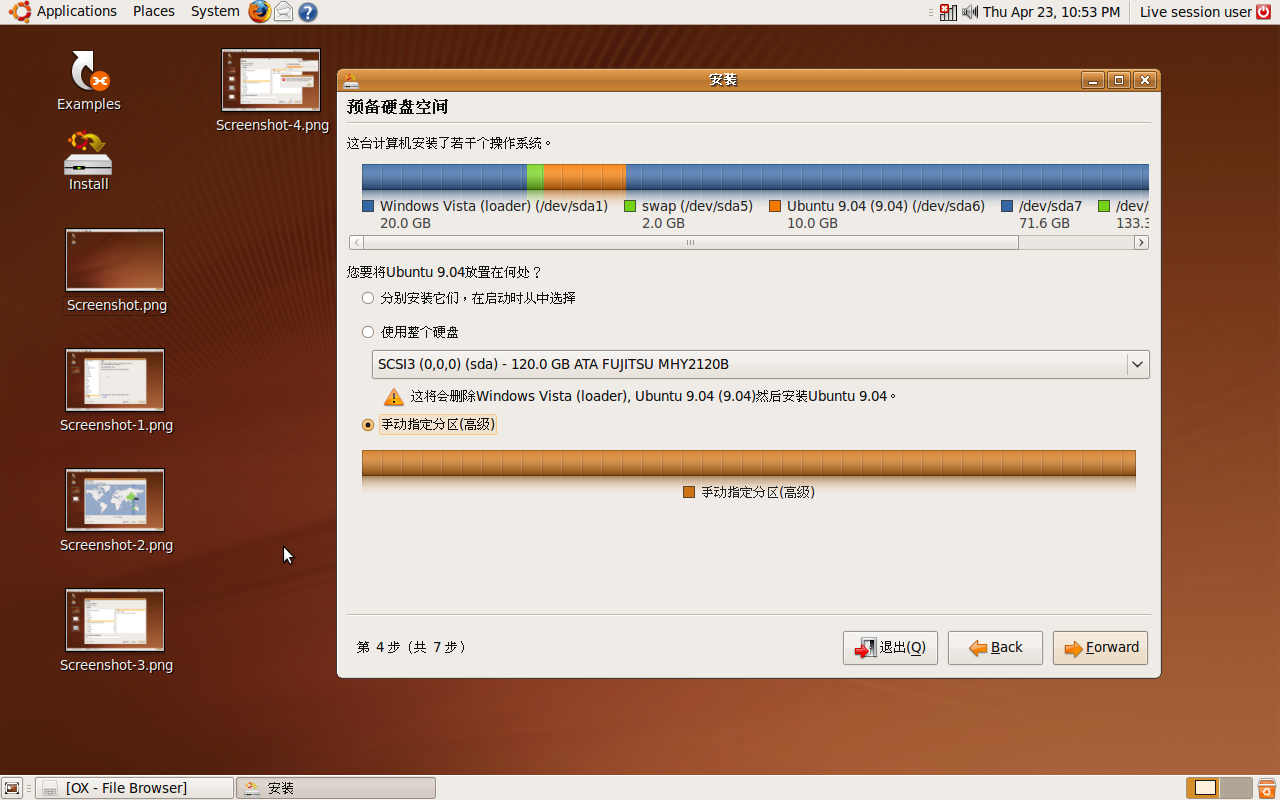Switch to the first workspace

[x=1204, y=788]
